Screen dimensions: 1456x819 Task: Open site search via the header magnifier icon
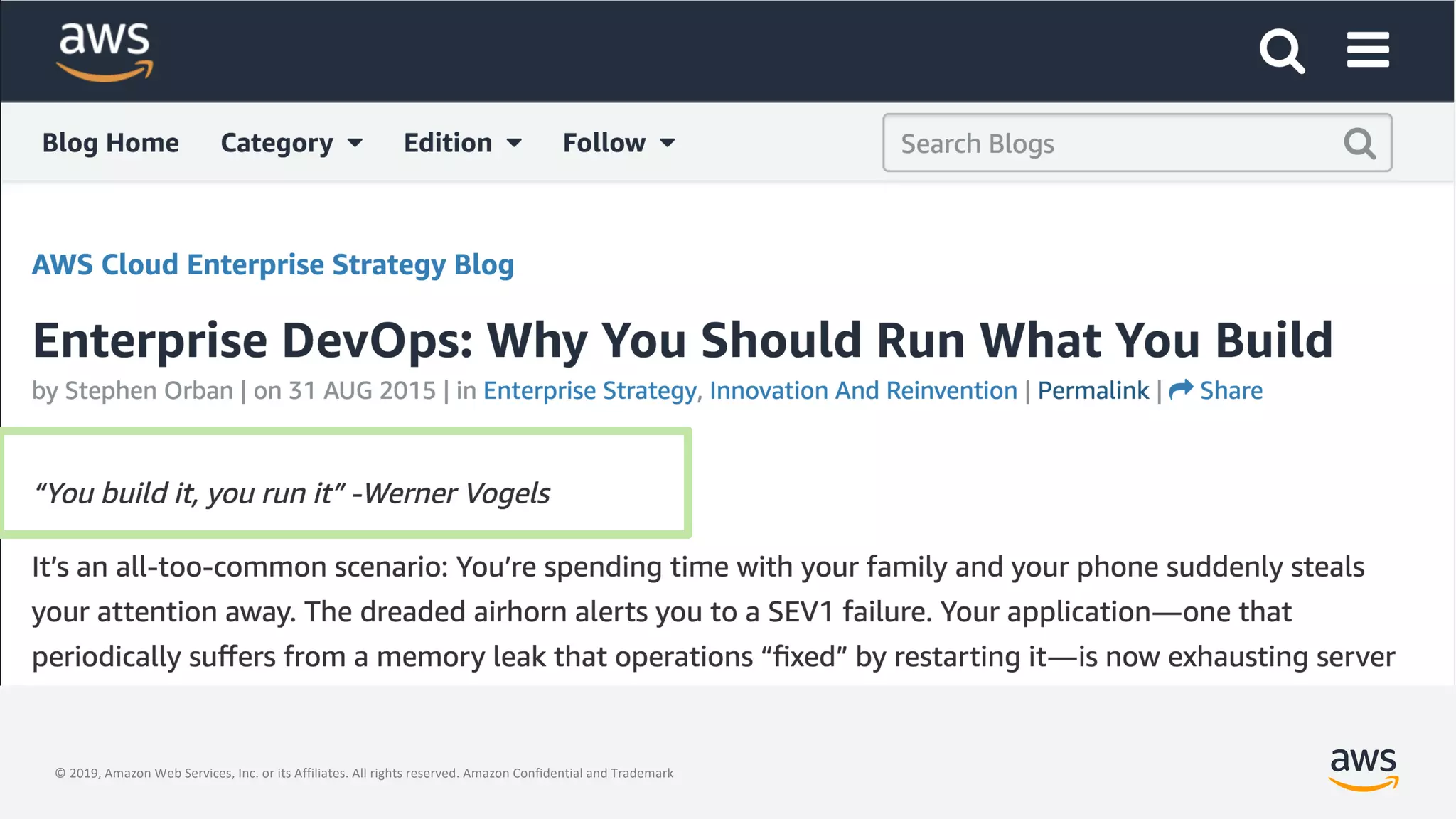click(x=1282, y=51)
